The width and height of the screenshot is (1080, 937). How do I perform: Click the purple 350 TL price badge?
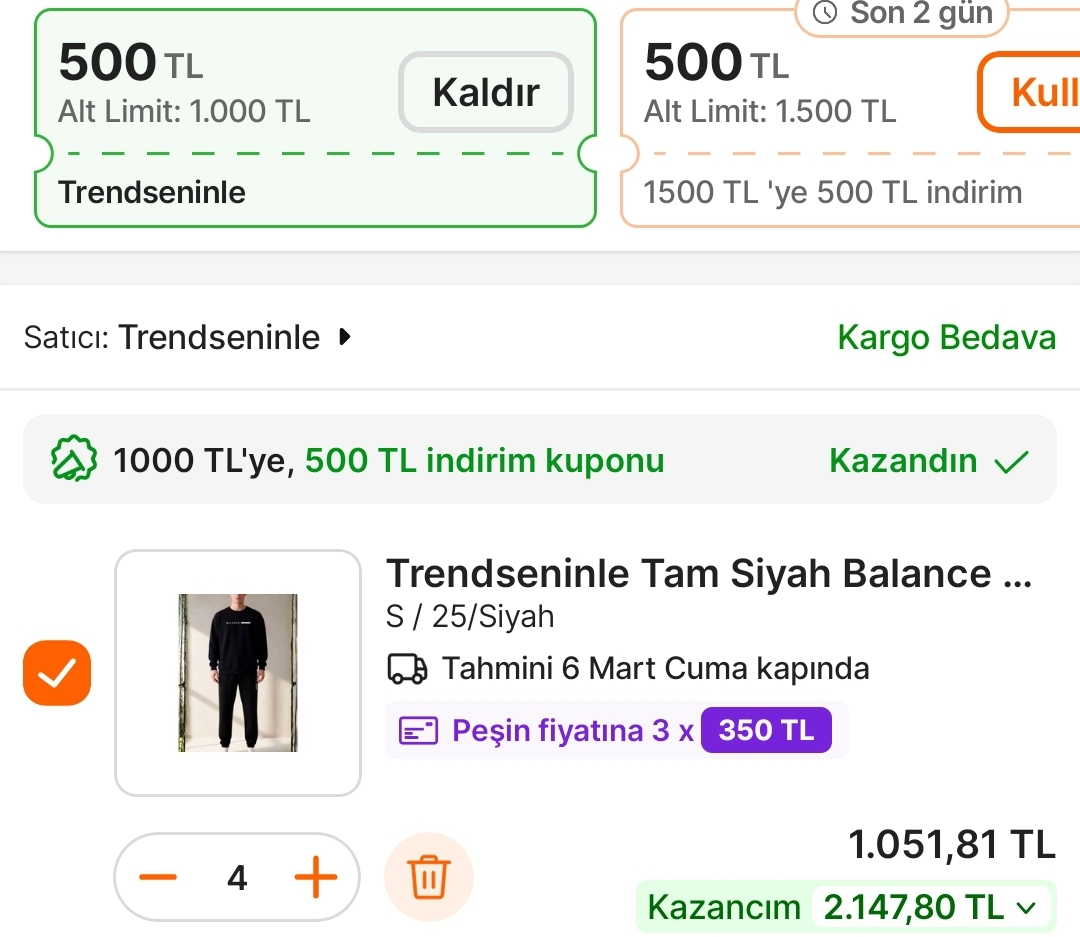(766, 729)
